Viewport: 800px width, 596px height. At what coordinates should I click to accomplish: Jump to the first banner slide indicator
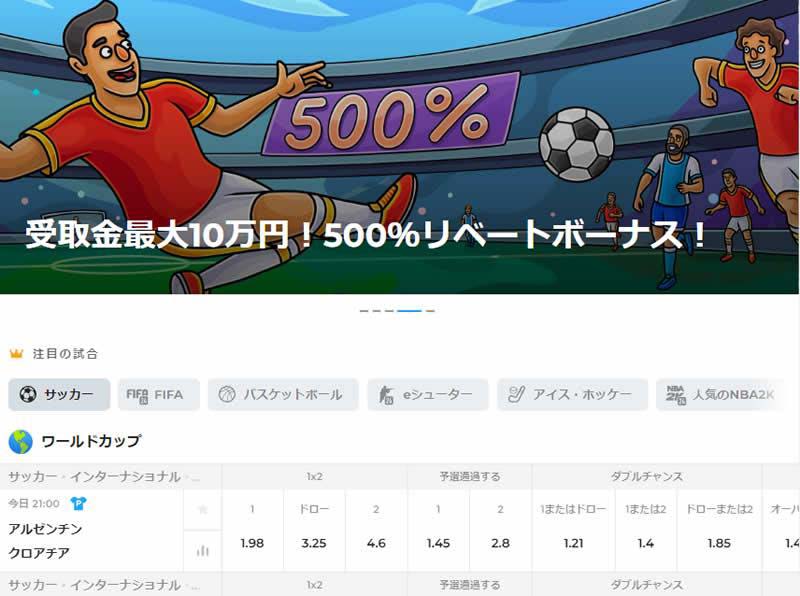click(364, 310)
